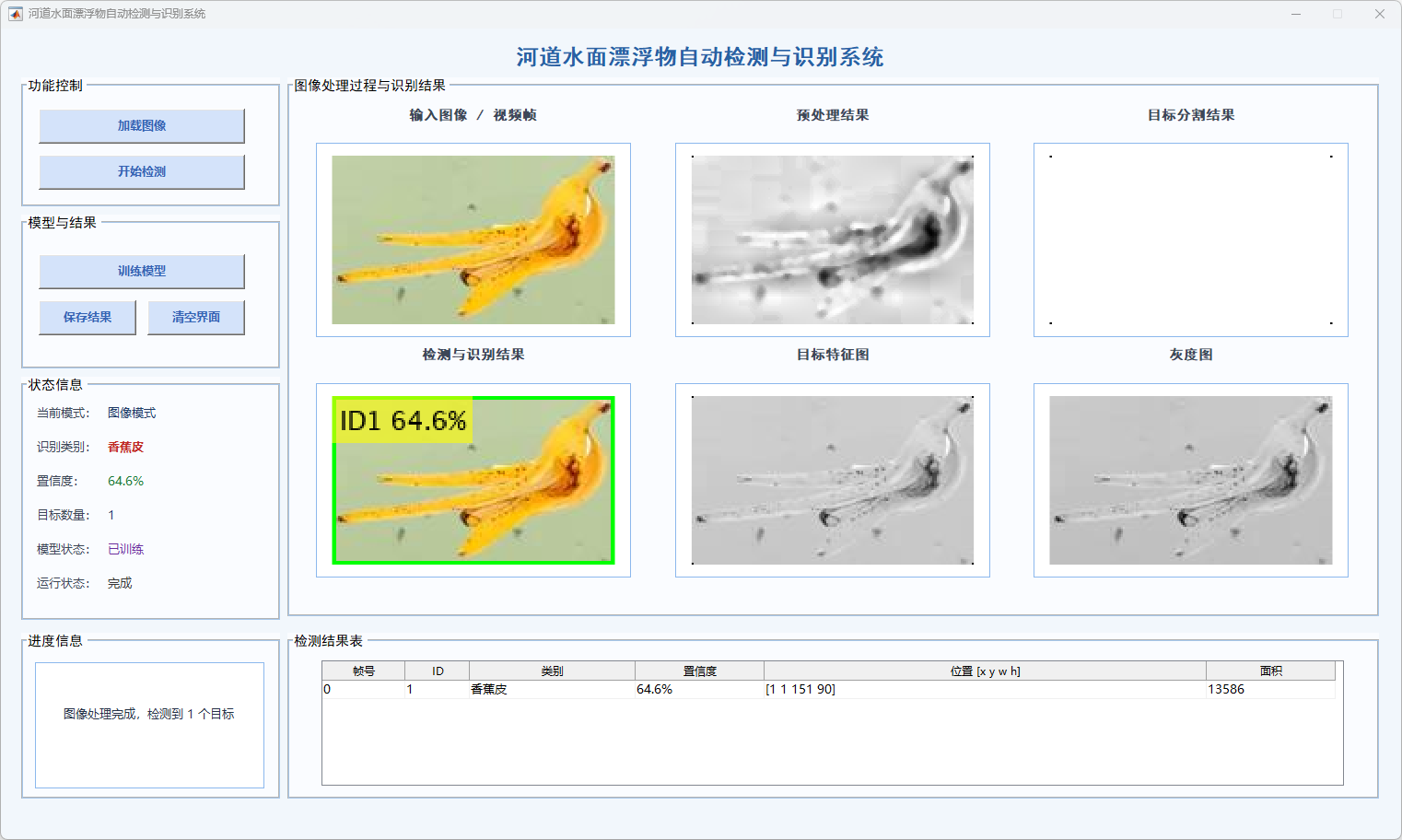The height and width of the screenshot is (840, 1402).
Task: Click the 帧号 column header
Action: coord(364,671)
